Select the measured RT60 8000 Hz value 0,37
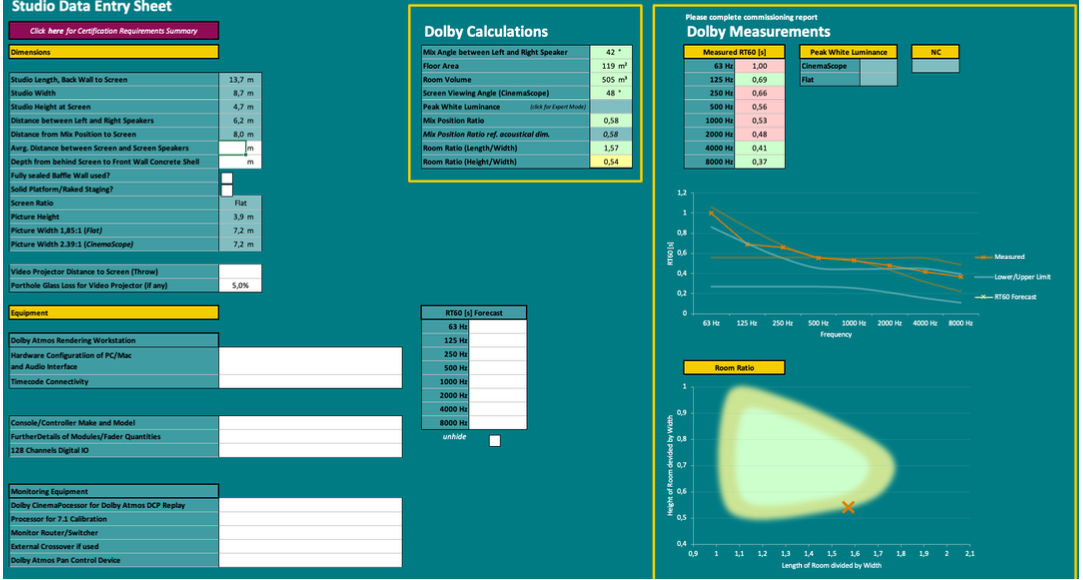1083x580 pixels. coord(760,162)
